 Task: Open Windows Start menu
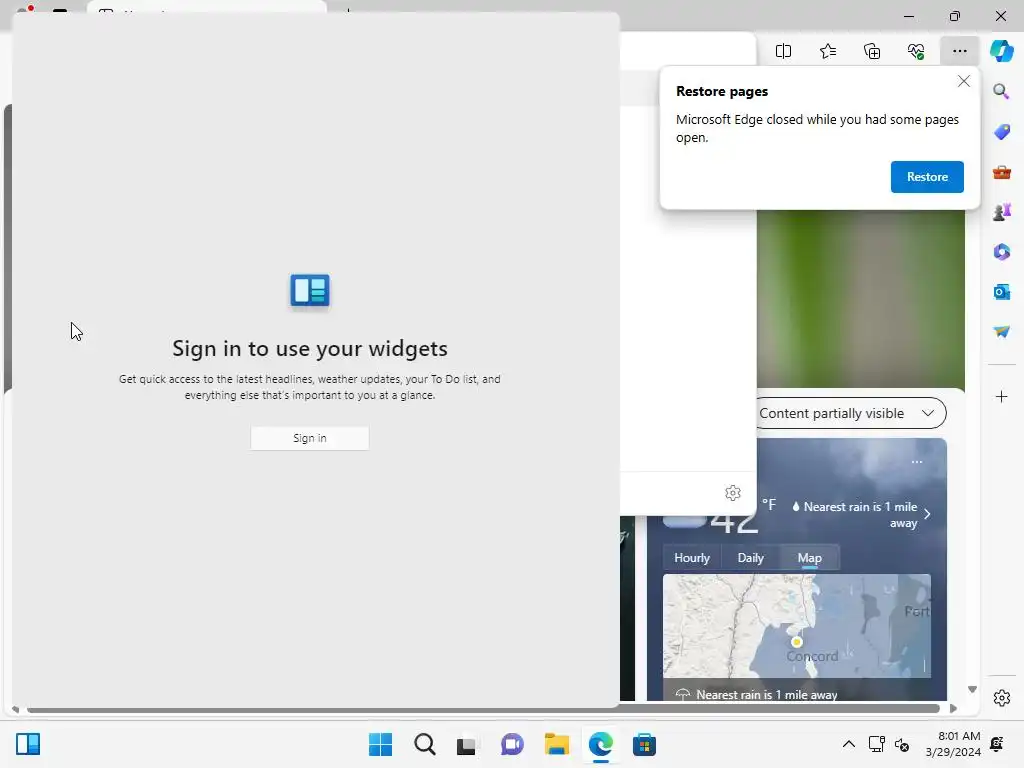[380, 744]
